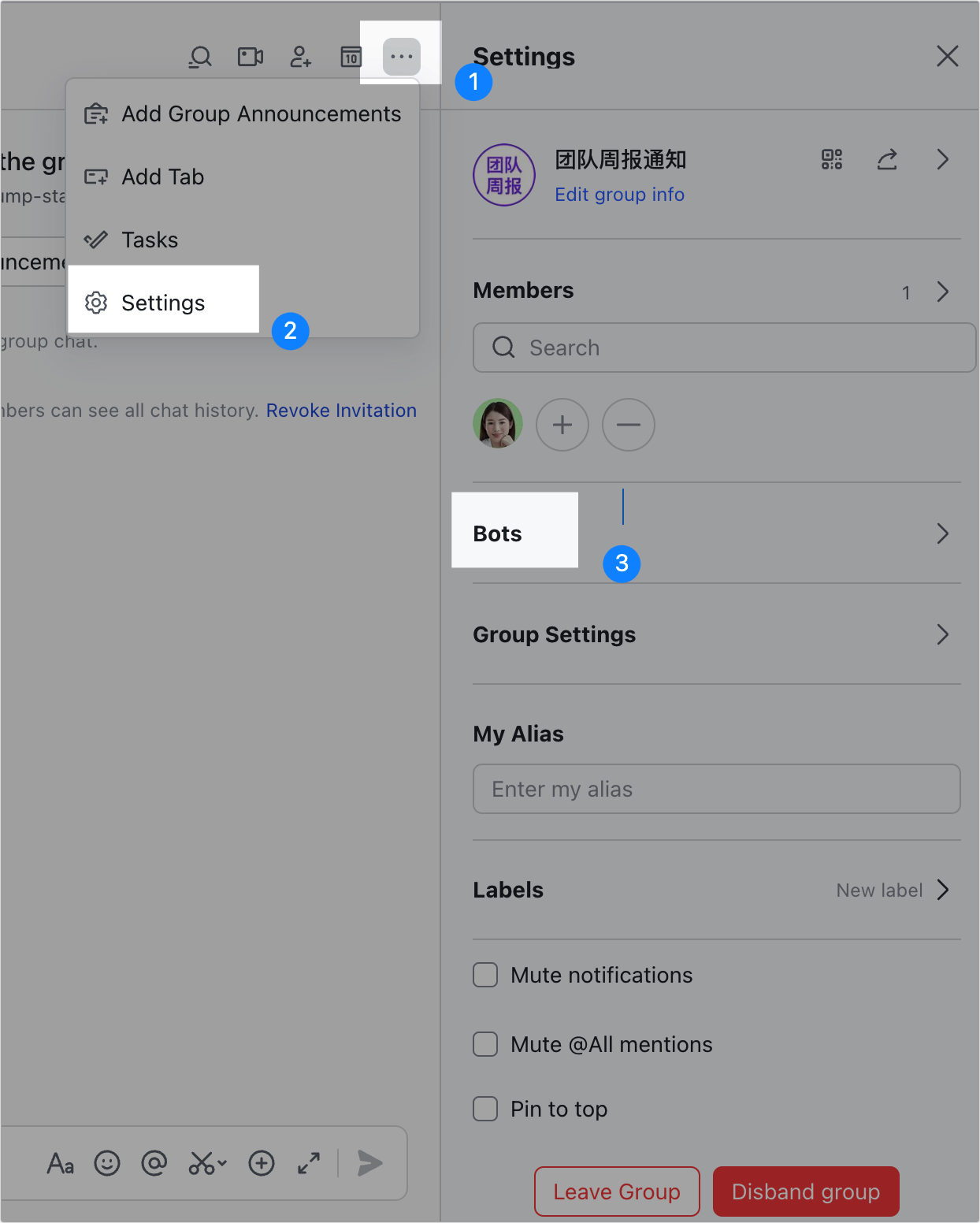This screenshot has width=980, height=1223.
Task: Click the Revoke Invitation link
Action: tap(341, 411)
